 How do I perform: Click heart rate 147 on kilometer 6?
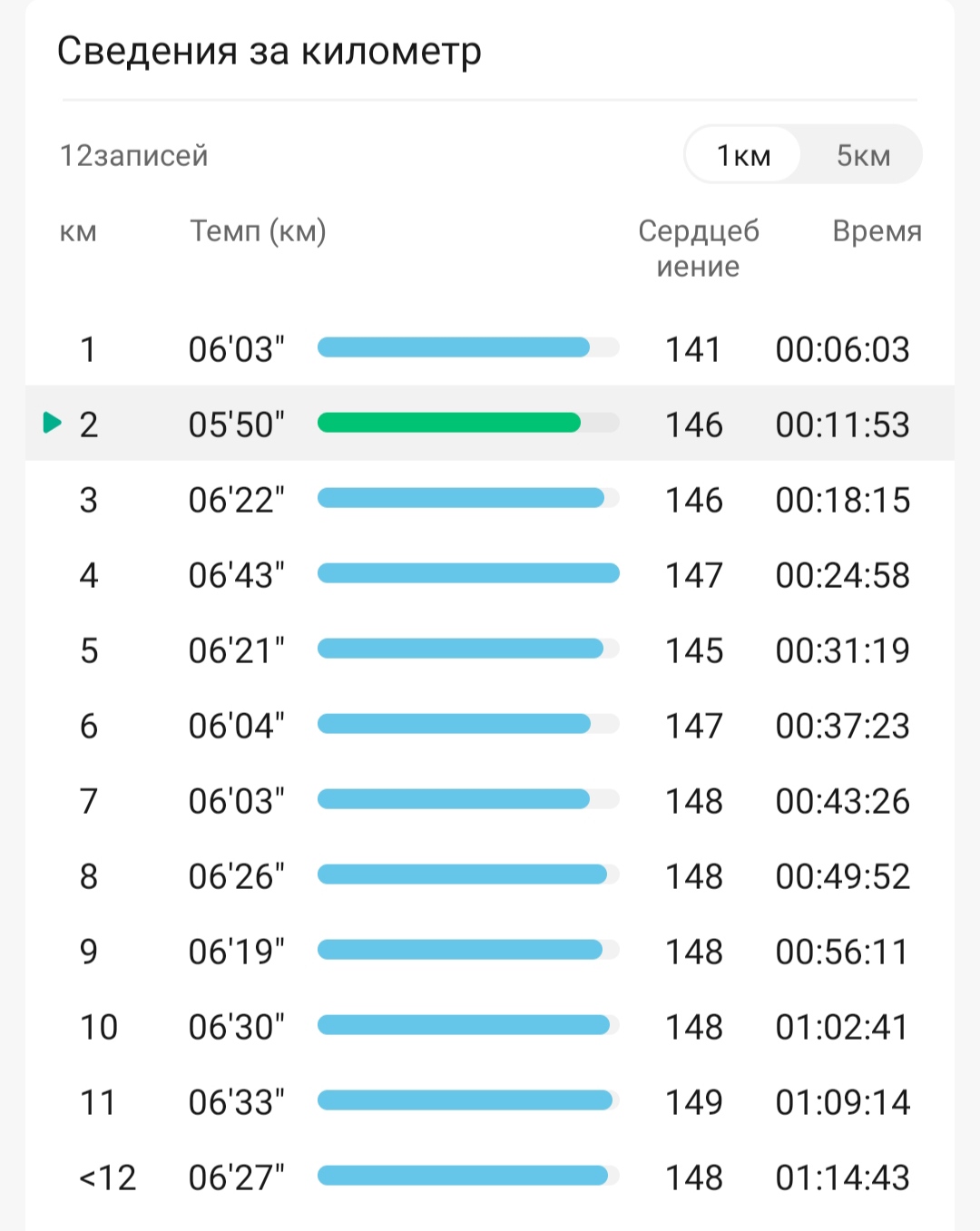pos(694,726)
